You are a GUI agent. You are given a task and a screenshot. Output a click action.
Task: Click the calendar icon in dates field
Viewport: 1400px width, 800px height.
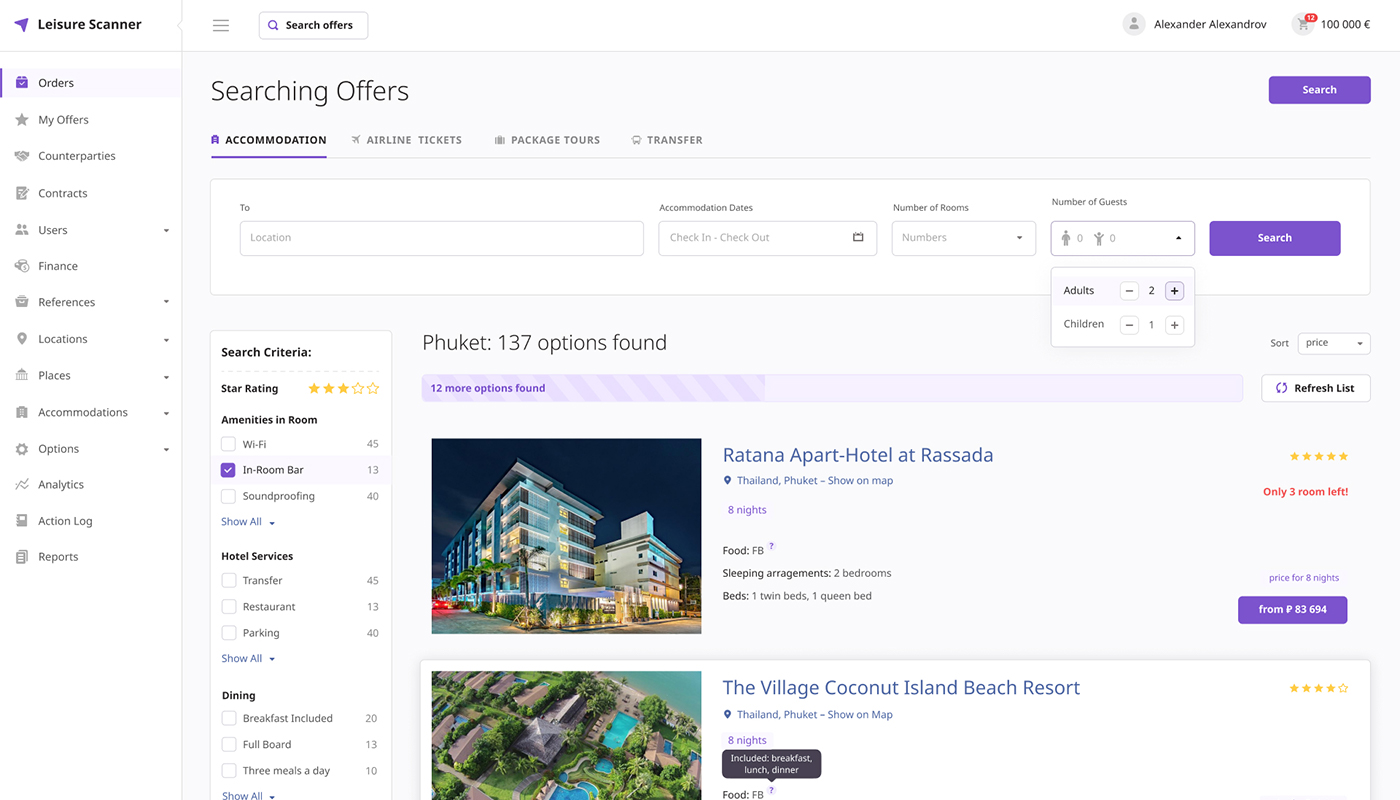click(x=858, y=238)
